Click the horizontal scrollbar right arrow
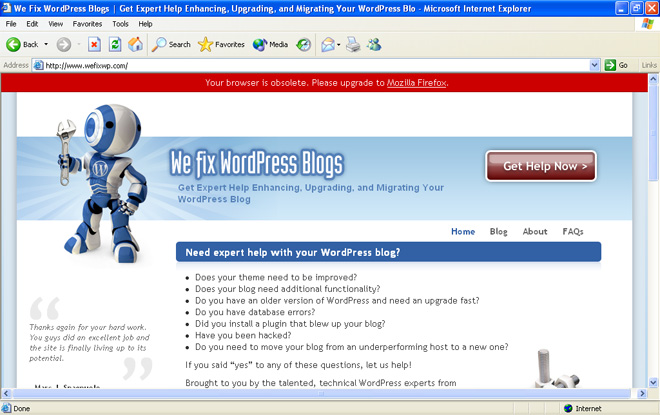 [642, 394]
